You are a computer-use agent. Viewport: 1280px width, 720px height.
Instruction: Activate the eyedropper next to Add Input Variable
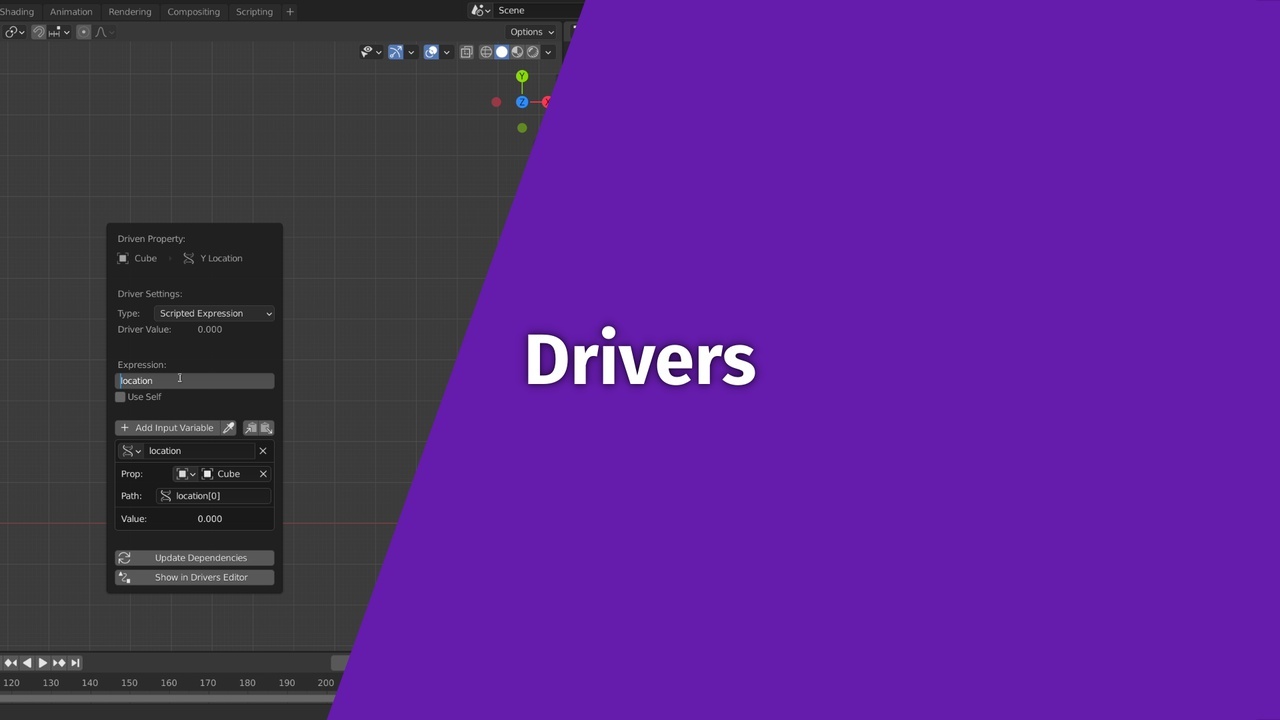pyautogui.click(x=228, y=427)
